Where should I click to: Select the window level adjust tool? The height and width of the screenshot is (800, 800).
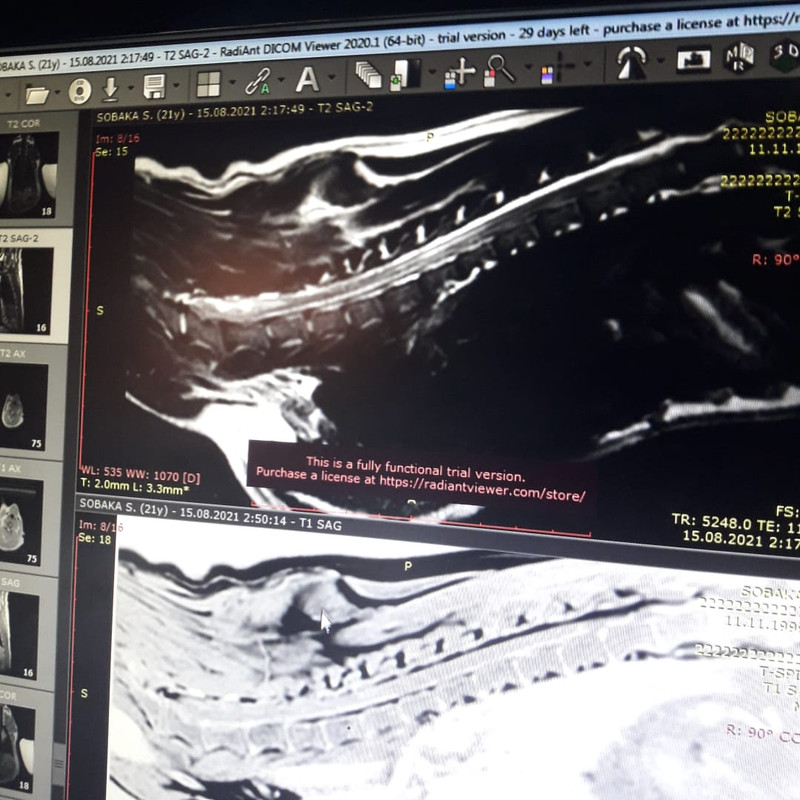pyautogui.click(x=405, y=74)
